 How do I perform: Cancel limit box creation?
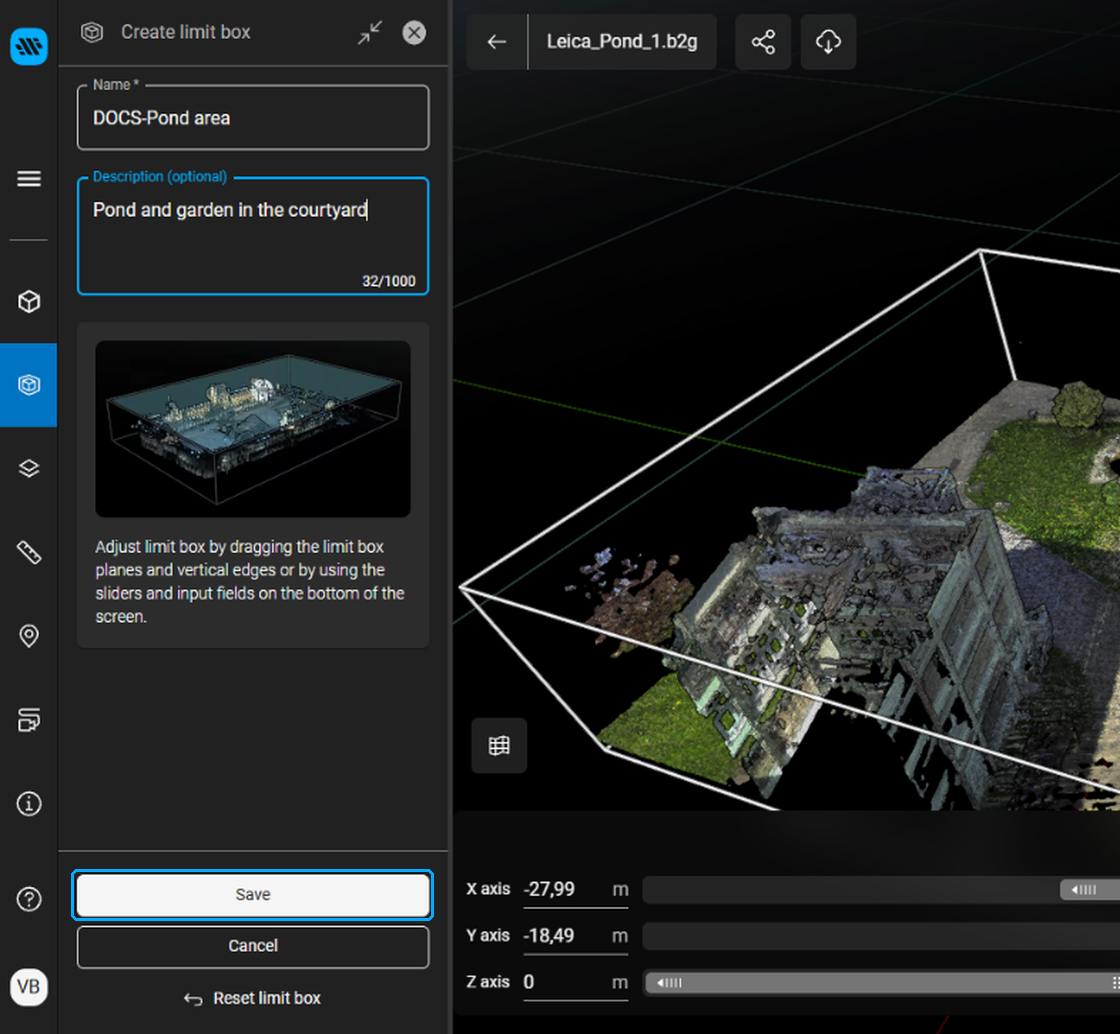(253, 946)
